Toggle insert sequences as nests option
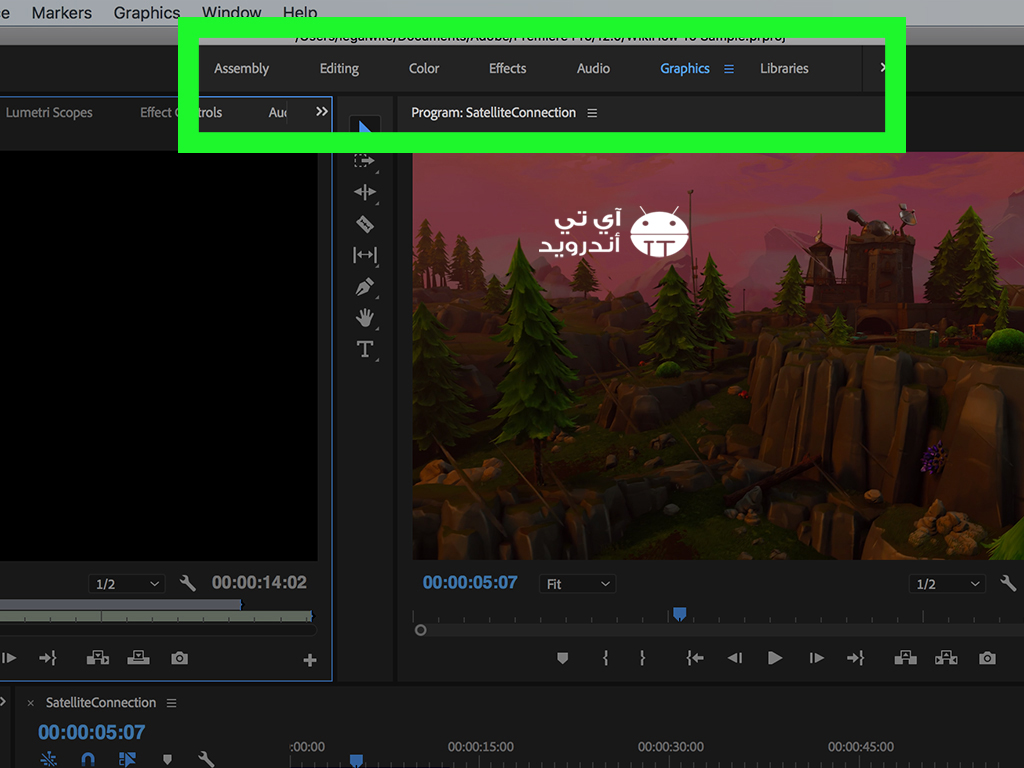The image size is (1024, 768). pyautogui.click(x=48, y=759)
